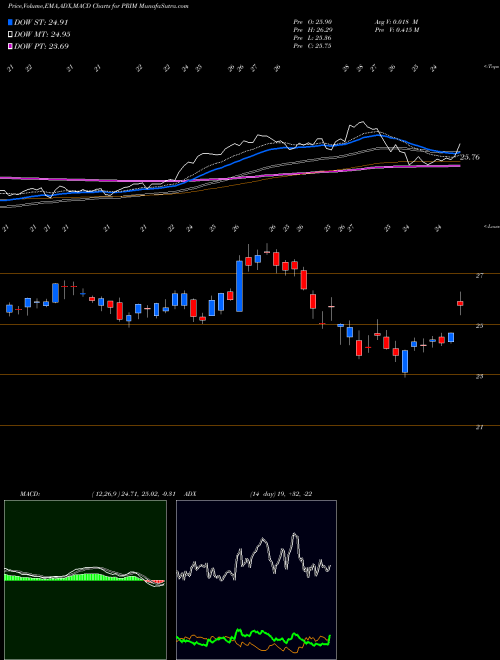The height and width of the screenshot is (660, 500).
Task: Click the 'Pre L: 25.36' value
Action: pyautogui.click(x=312, y=38)
